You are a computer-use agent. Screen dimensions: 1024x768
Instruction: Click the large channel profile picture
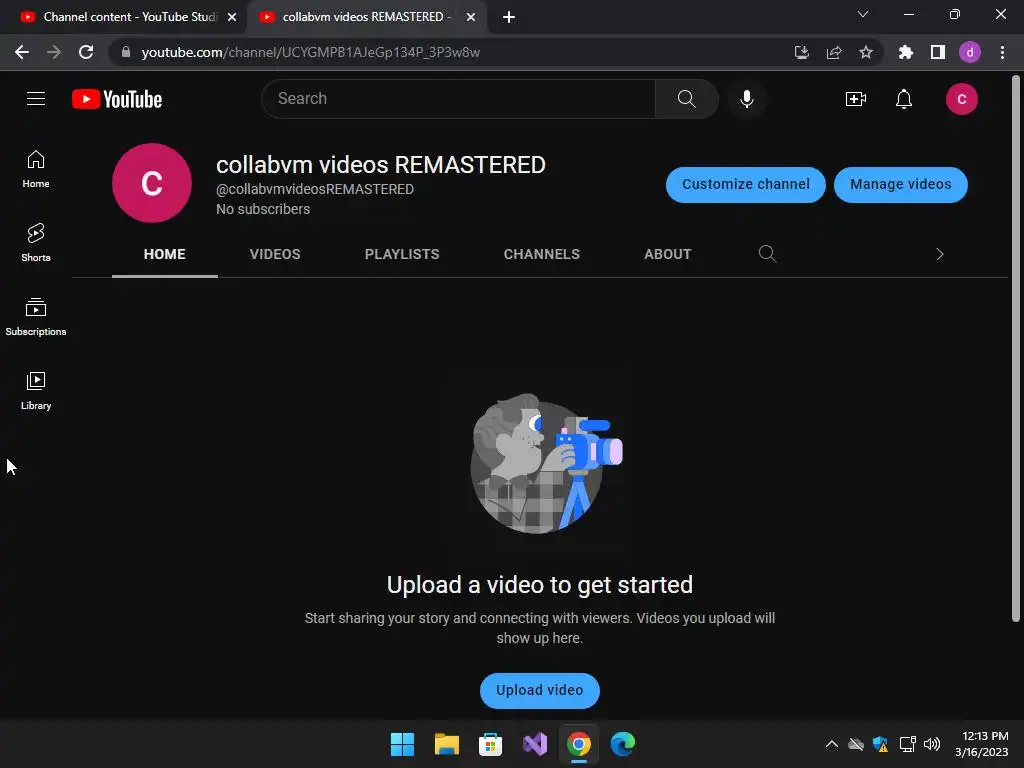(152, 183)
